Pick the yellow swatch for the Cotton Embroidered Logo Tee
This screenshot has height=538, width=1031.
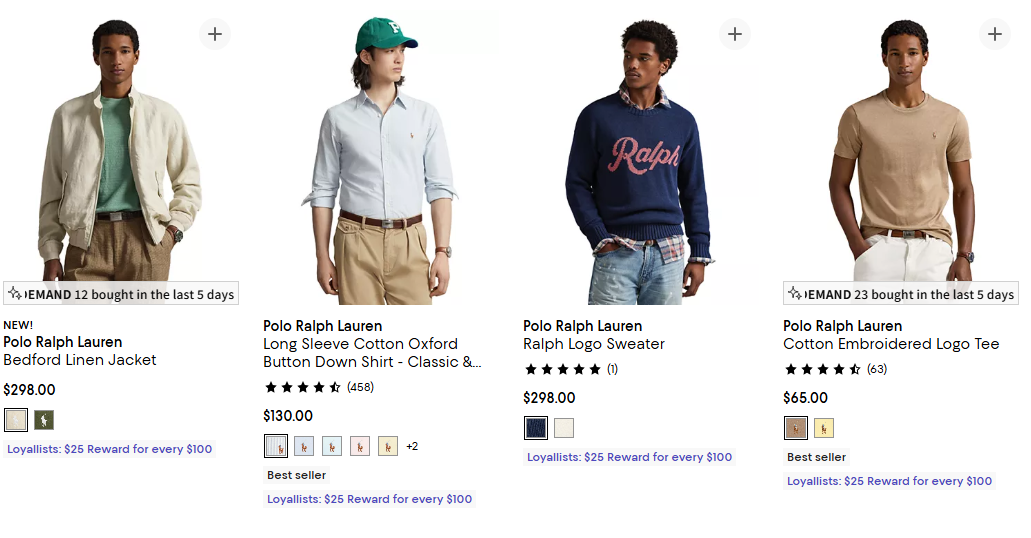point(824,428)
